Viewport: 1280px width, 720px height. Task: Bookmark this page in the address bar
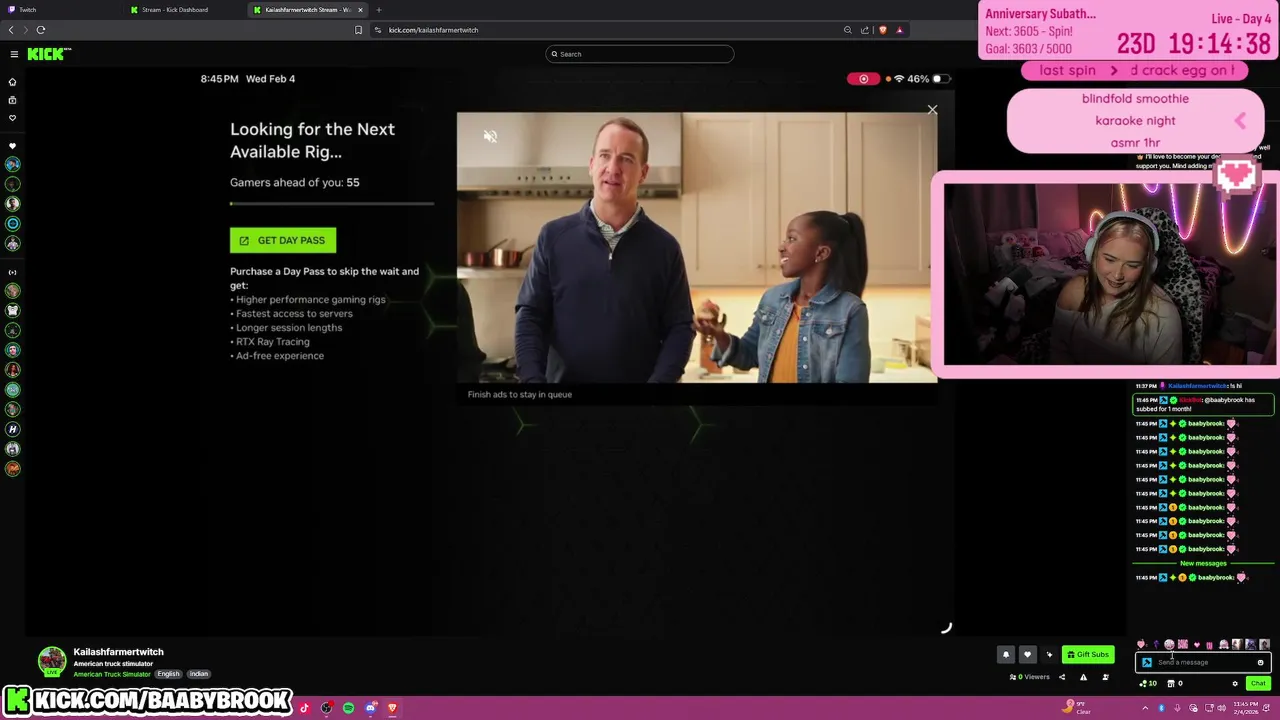click(x=358, y=30)
